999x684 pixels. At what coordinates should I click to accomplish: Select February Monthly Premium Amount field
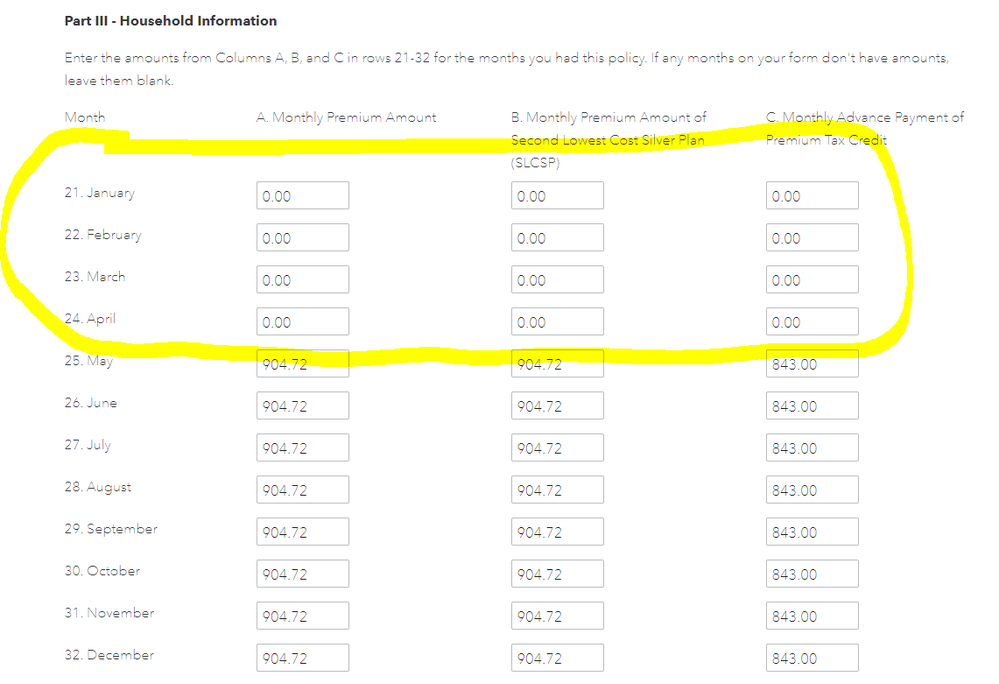(302, 238)
